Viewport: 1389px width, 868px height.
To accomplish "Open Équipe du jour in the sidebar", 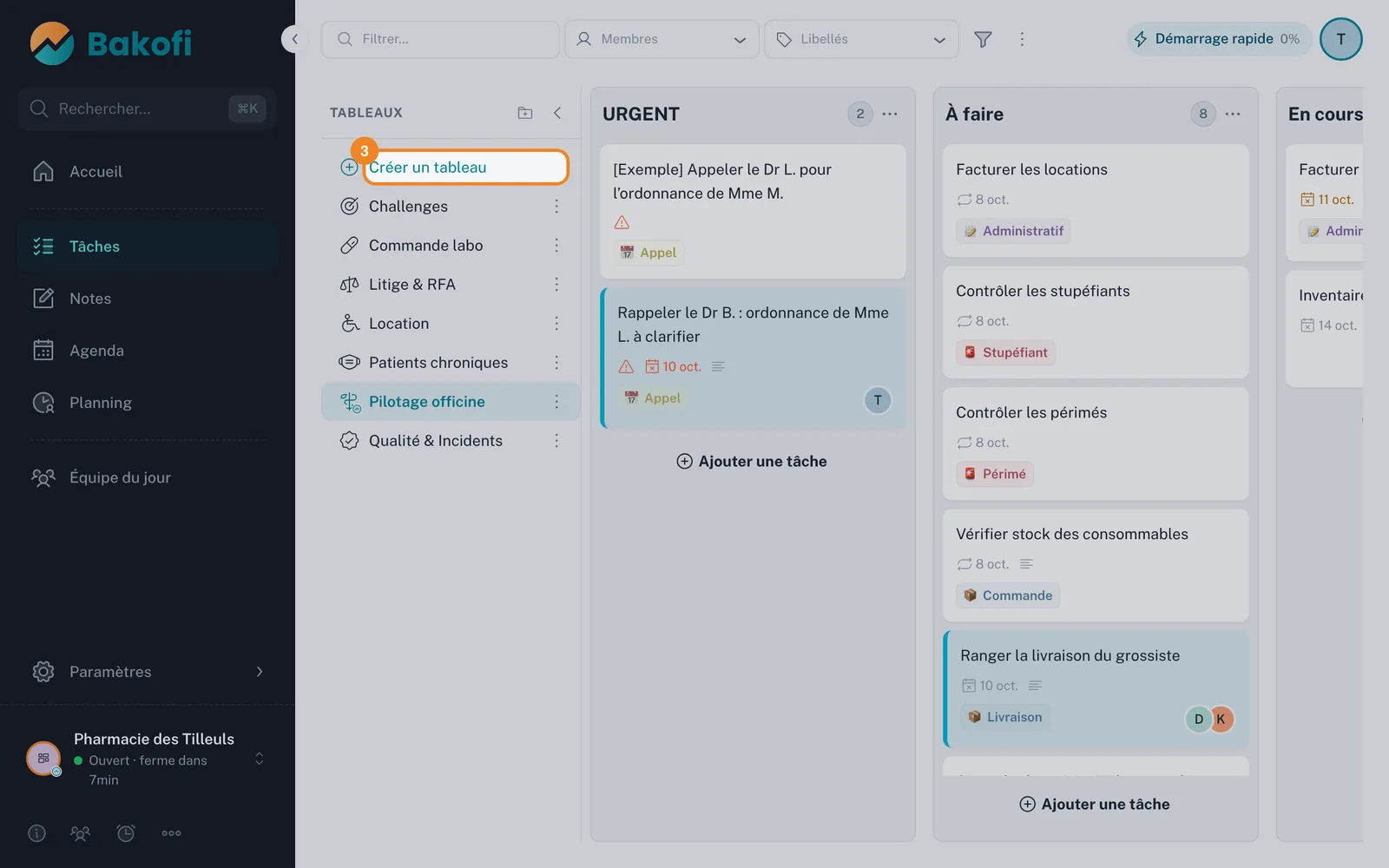I will coord(148,477).
